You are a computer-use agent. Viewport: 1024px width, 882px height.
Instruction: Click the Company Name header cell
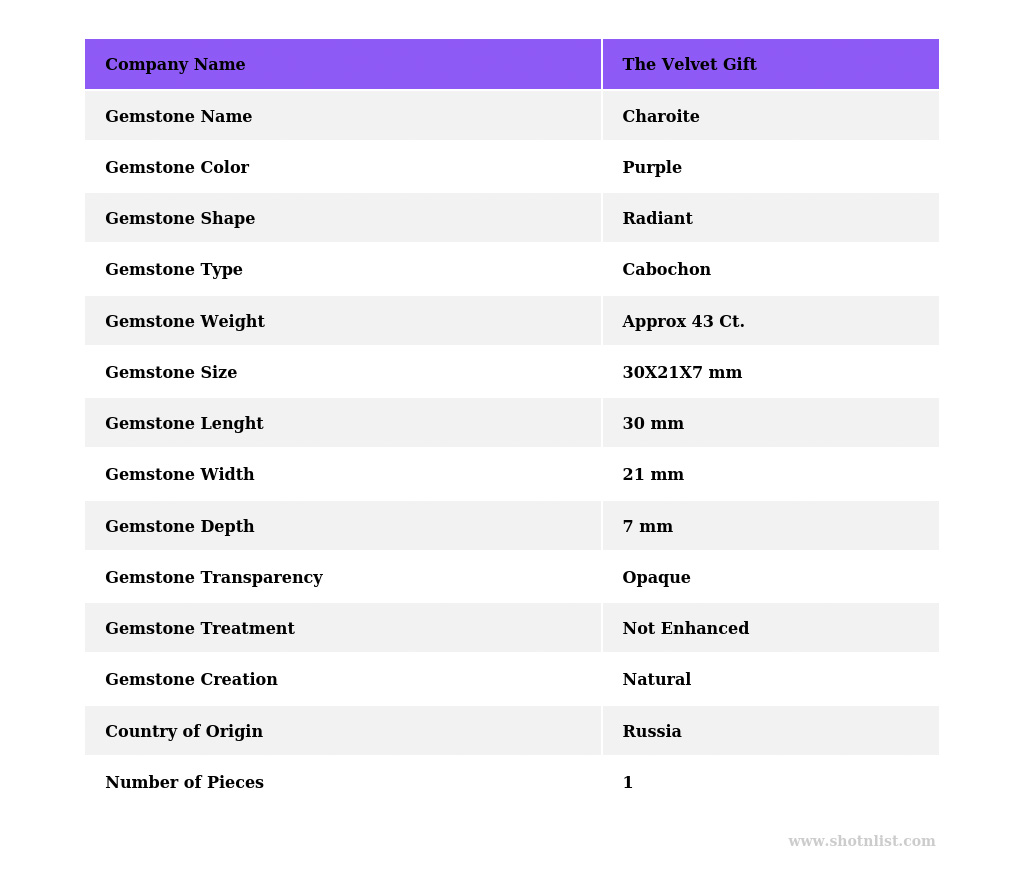(175, 65)
